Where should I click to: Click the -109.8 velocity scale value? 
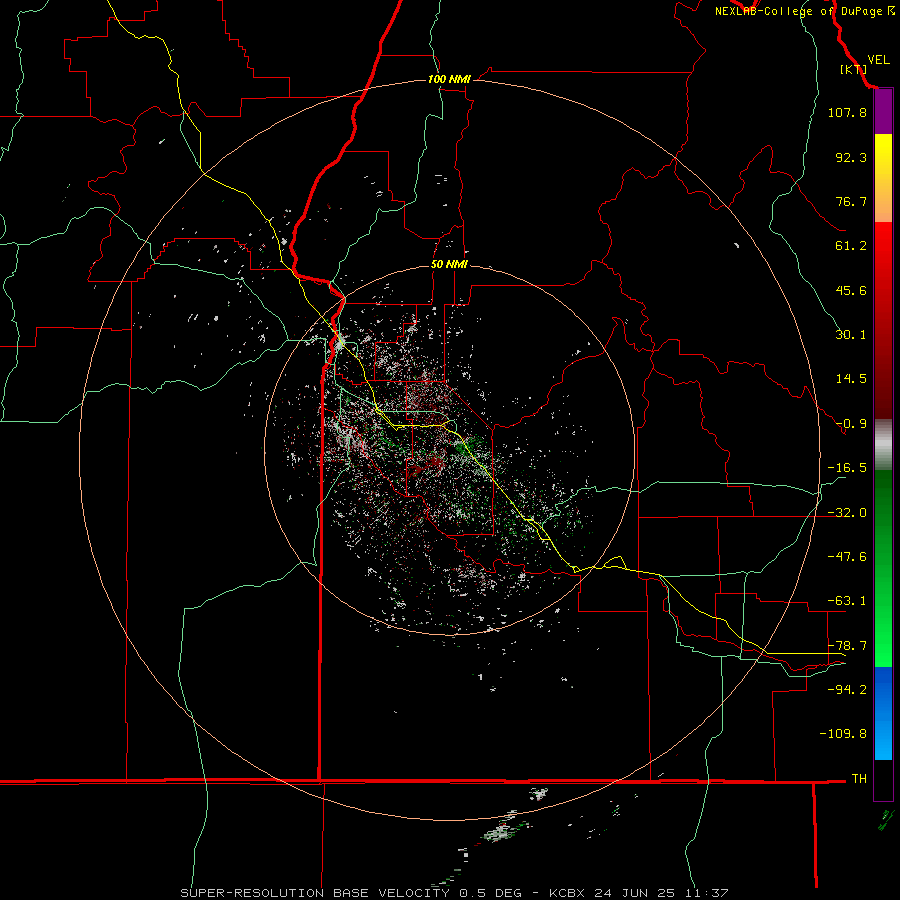click(843, 734)
